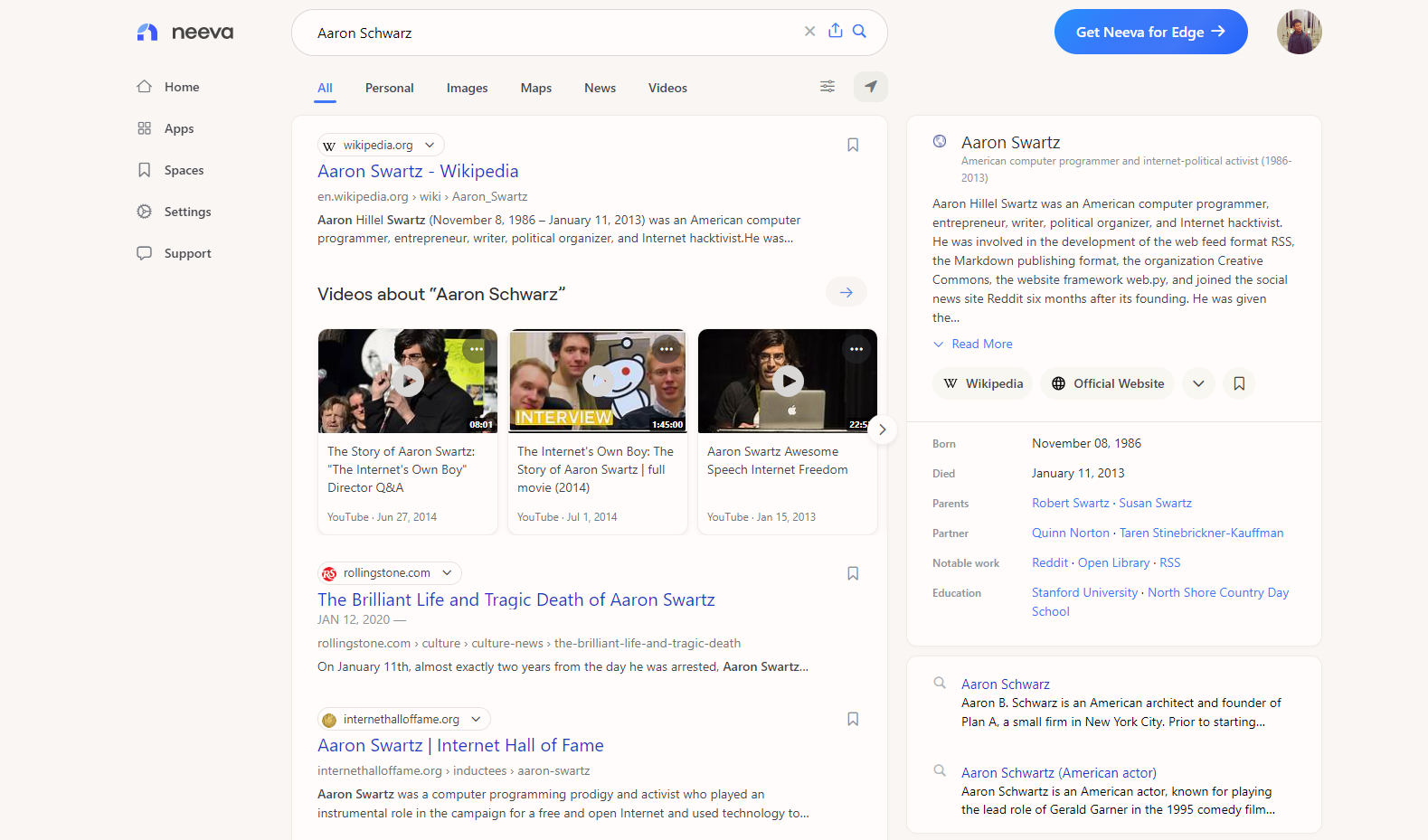This screenshot has height=840, width=1428.
Task: Click the Quinn Norton link
Action: pyautogui.click(x=1071, y=533)
